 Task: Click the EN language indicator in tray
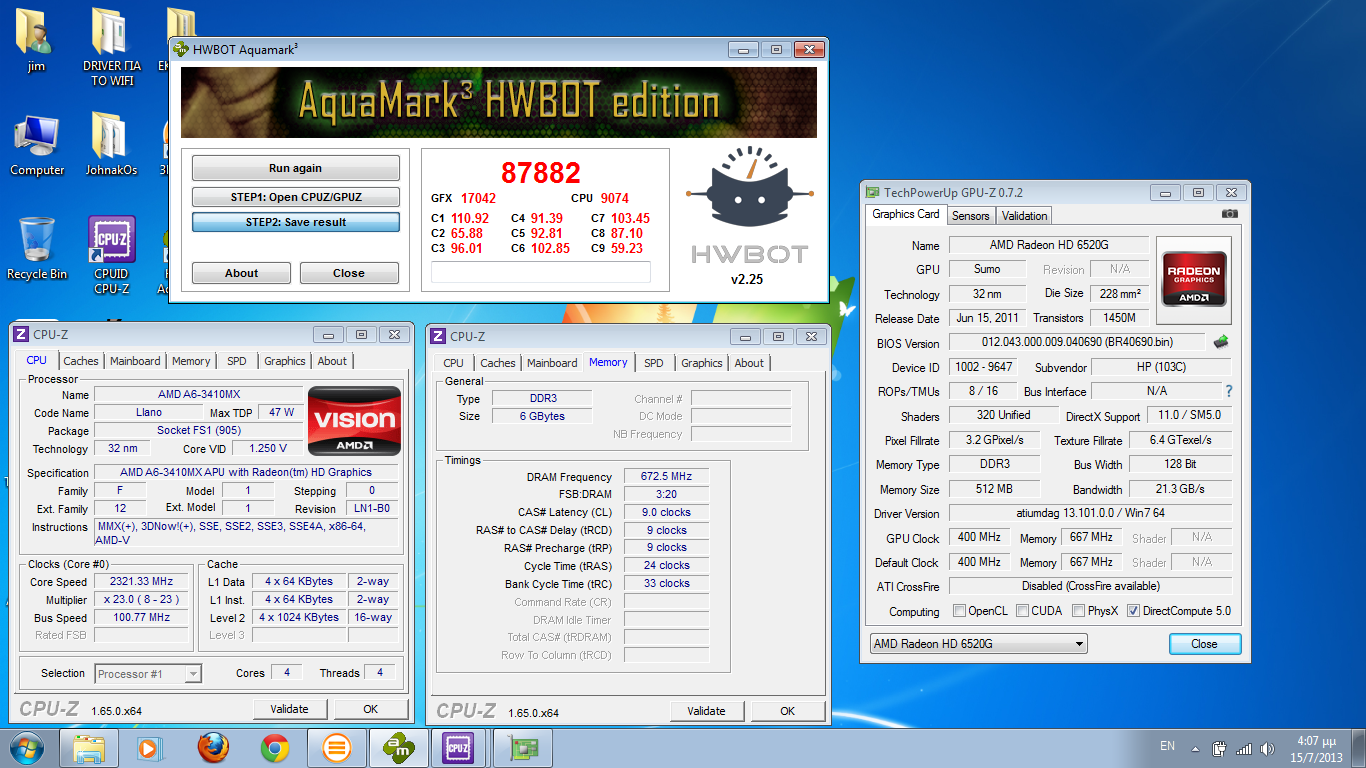pos(1167,746)
